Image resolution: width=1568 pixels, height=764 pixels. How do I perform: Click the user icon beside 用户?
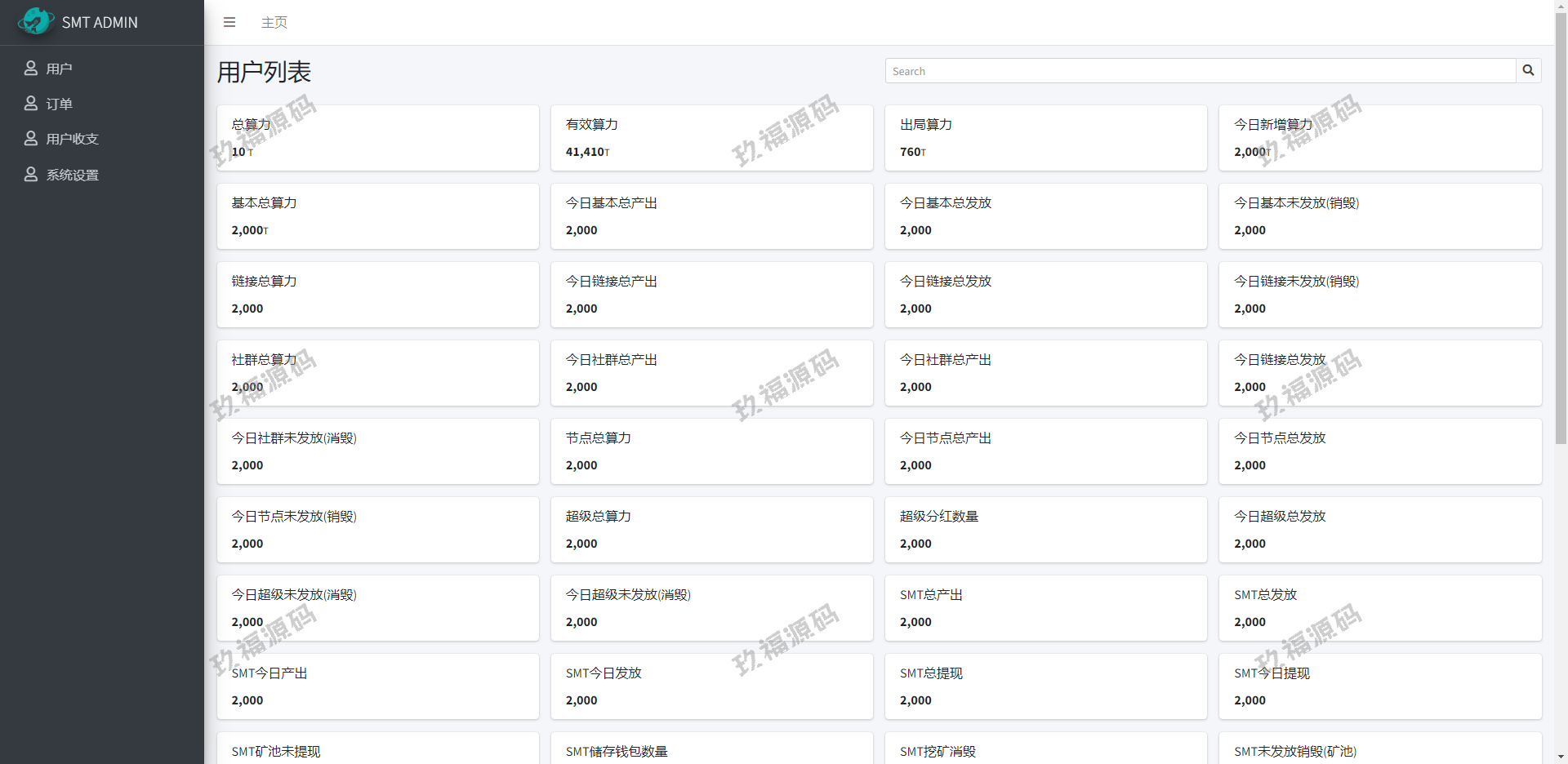31,69
